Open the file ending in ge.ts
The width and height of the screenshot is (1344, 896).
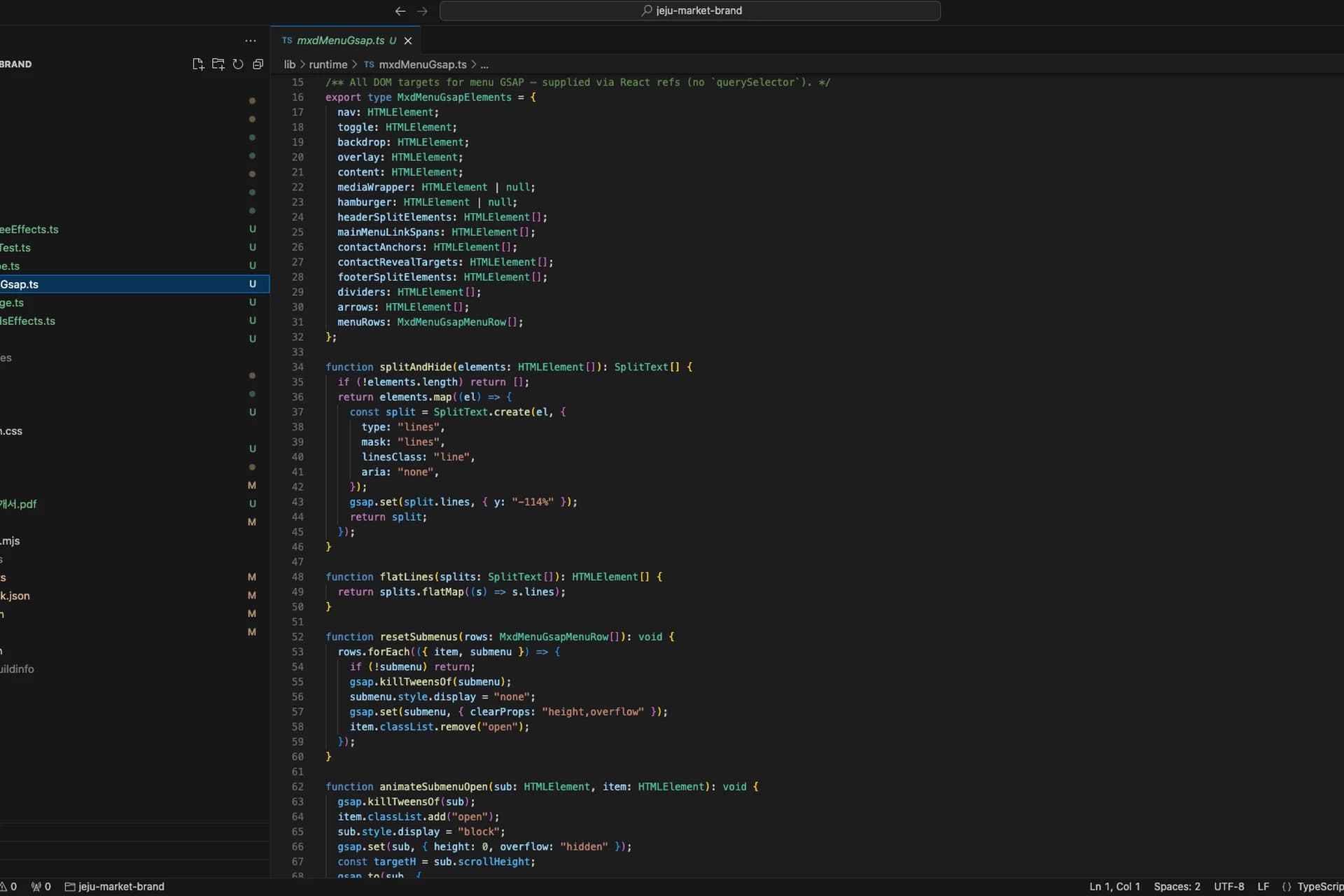point(134,302)
